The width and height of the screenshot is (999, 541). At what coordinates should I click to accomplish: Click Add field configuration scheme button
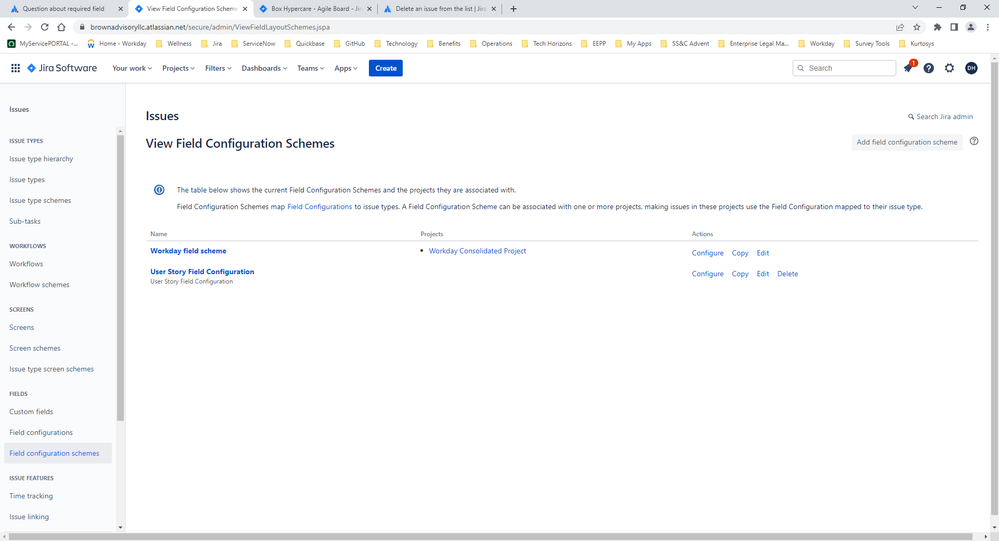click(x=907, y=142)
